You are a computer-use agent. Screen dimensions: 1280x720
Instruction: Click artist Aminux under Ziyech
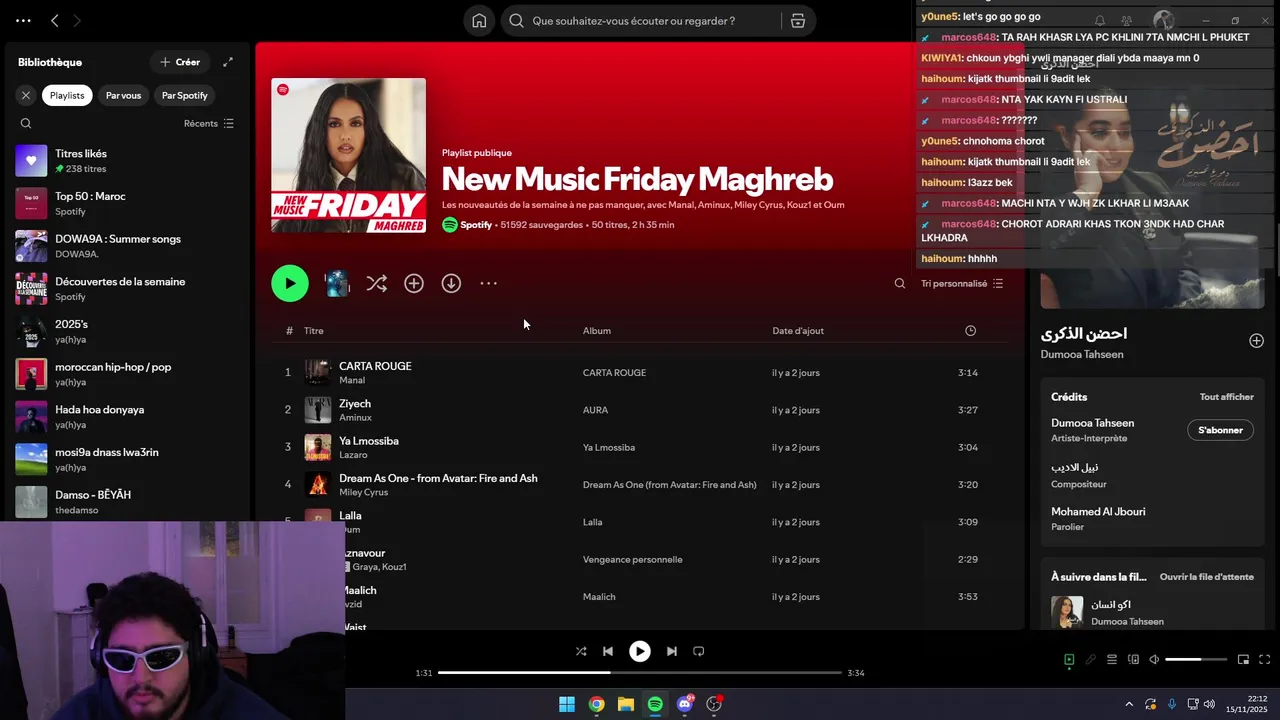tap(355, 418)
